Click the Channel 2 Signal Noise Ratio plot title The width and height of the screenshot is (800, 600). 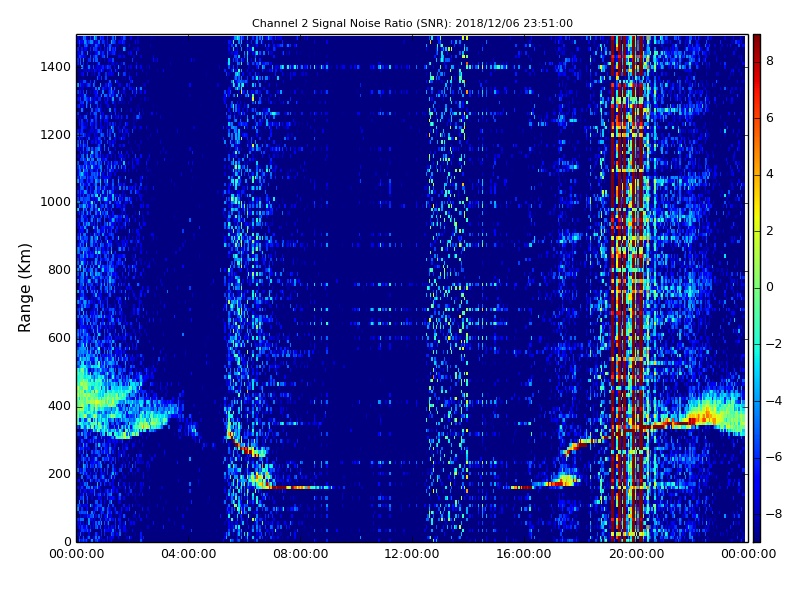coord(412,23)
